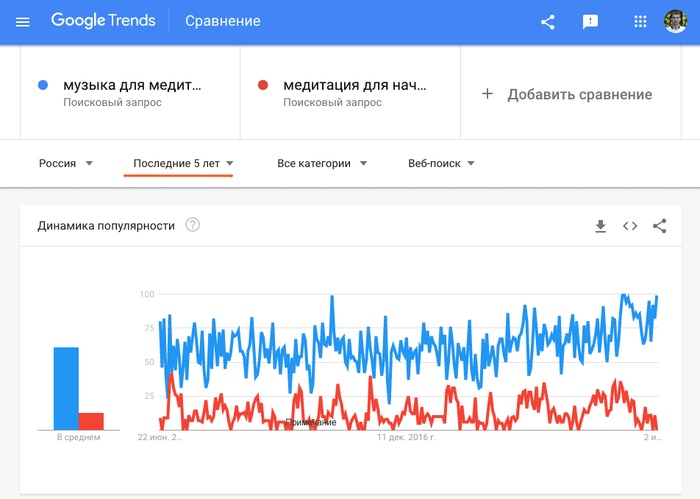Edit the музыка для медит… search term

pos(132,85)
